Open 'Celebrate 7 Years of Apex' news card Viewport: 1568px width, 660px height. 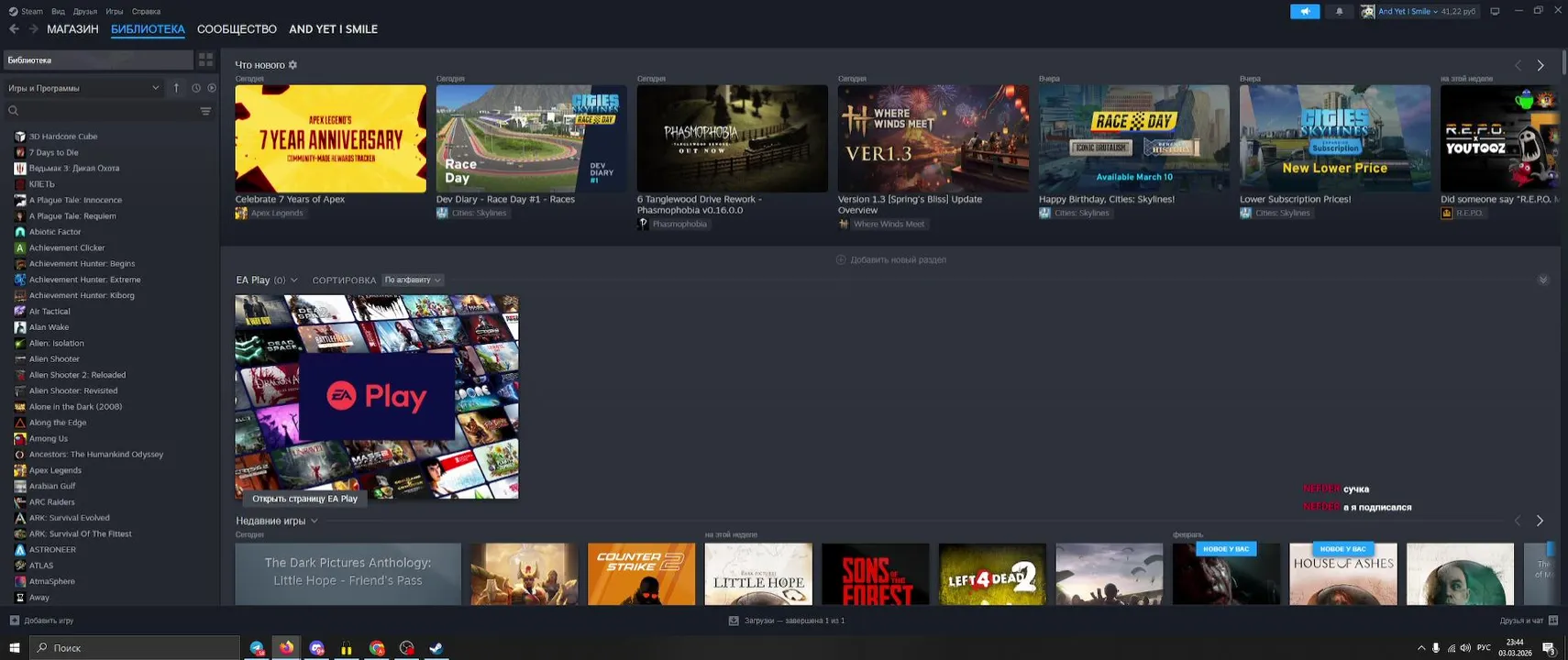(330, 138)
